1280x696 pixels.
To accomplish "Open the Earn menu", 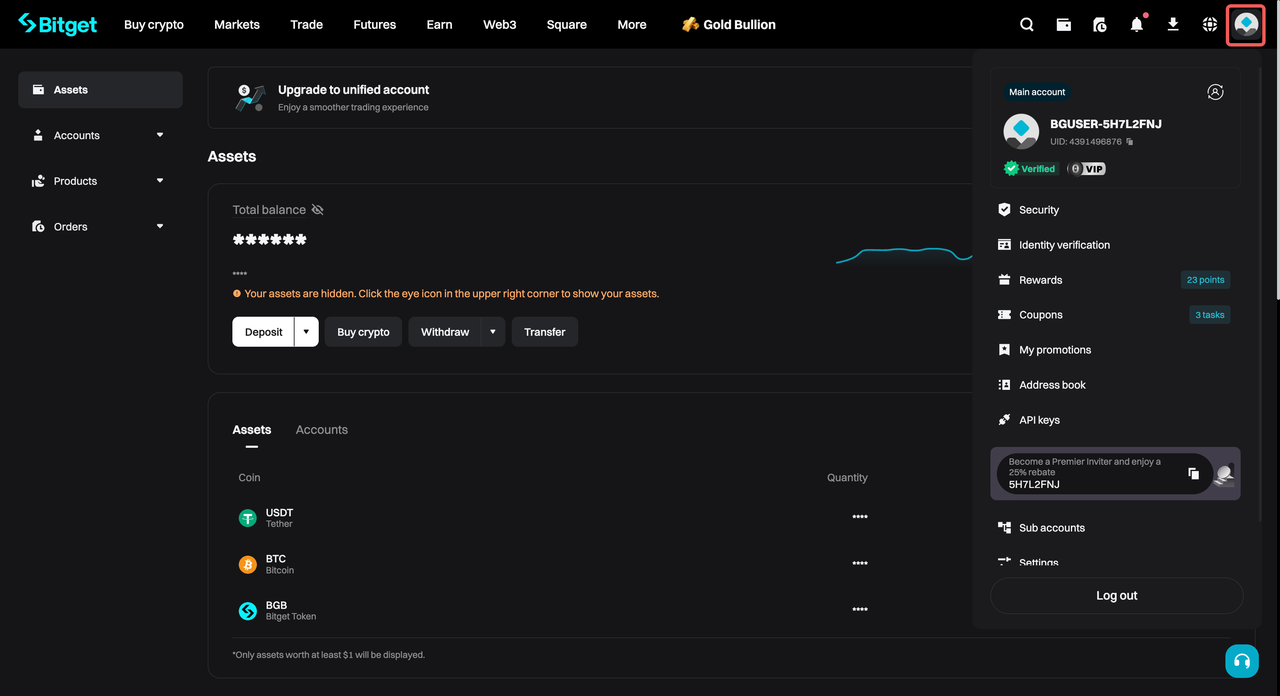I will coord(440,24).
